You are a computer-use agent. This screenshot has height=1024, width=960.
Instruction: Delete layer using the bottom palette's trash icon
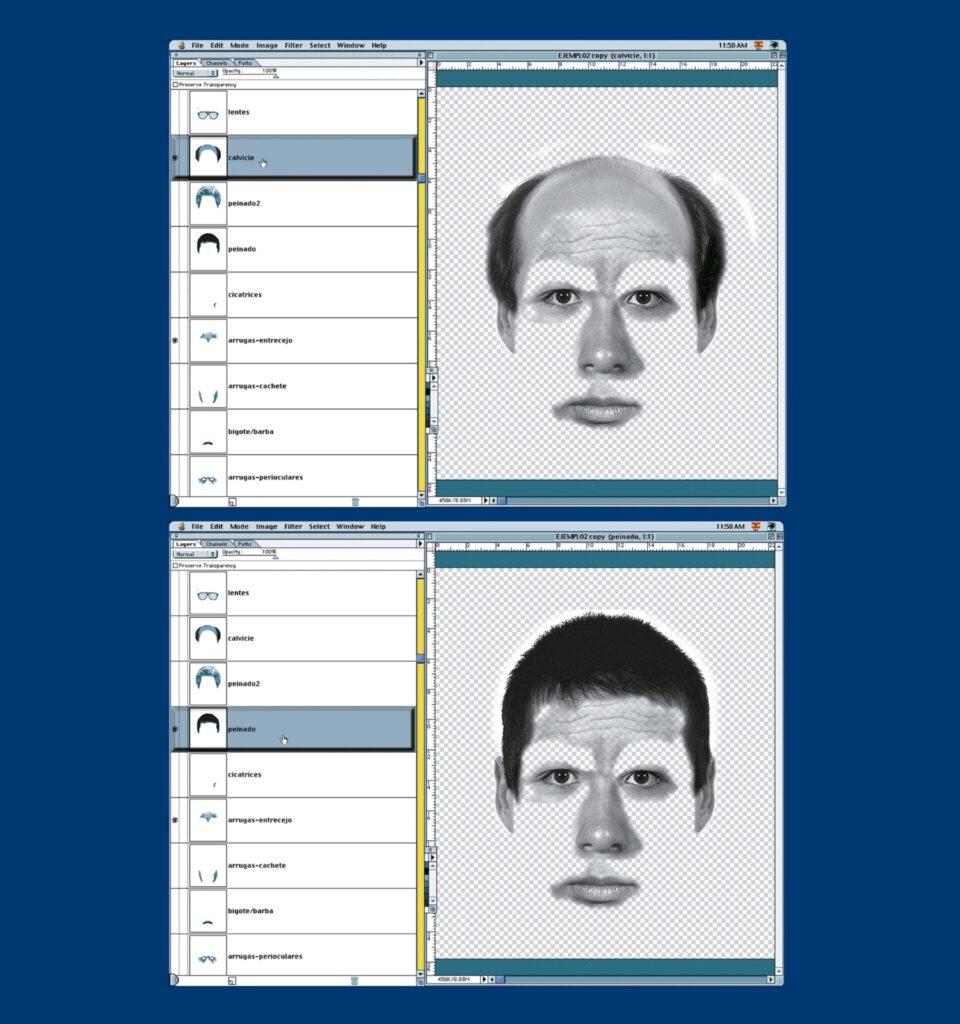pos(355,981)
